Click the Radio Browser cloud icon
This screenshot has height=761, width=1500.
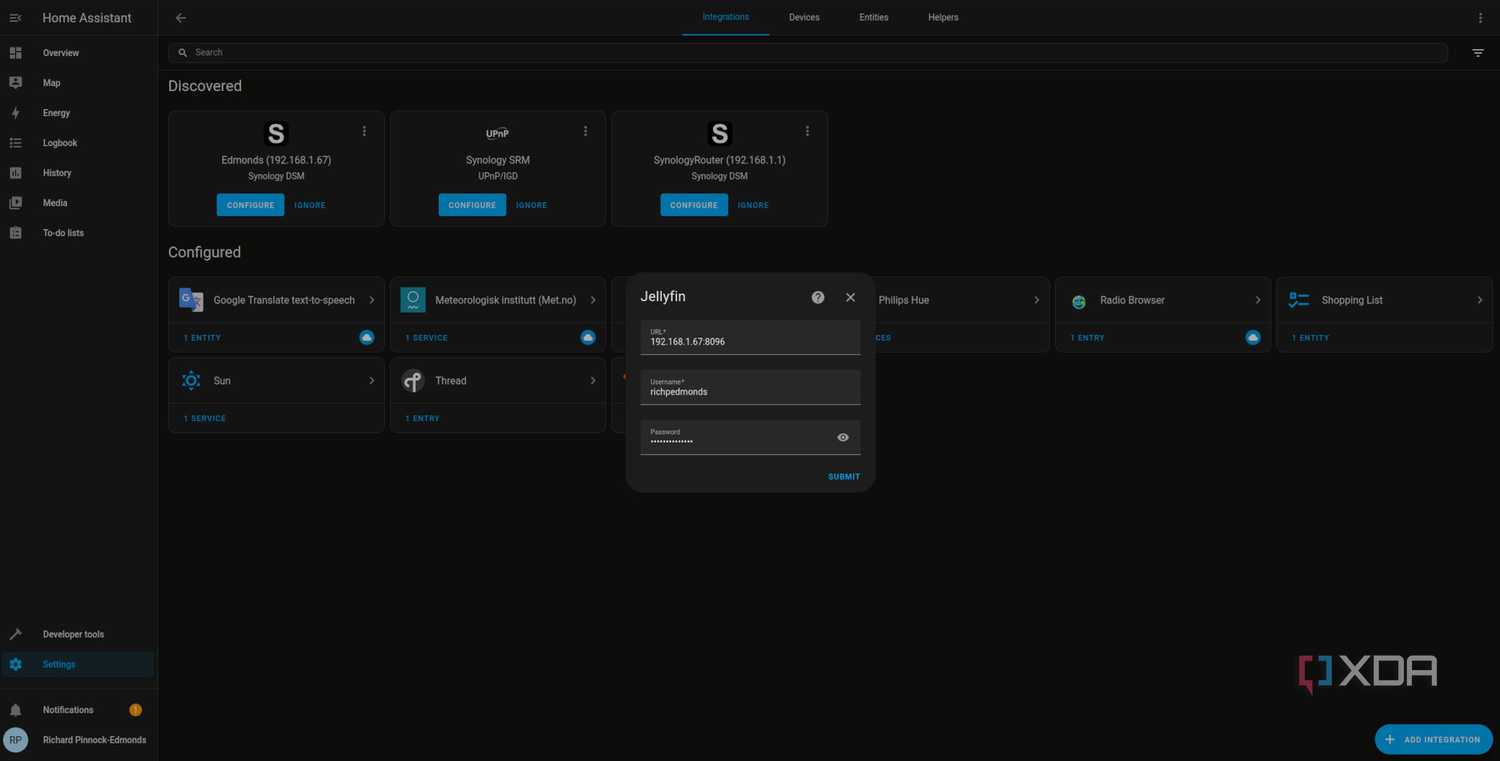pos(1253,338)
